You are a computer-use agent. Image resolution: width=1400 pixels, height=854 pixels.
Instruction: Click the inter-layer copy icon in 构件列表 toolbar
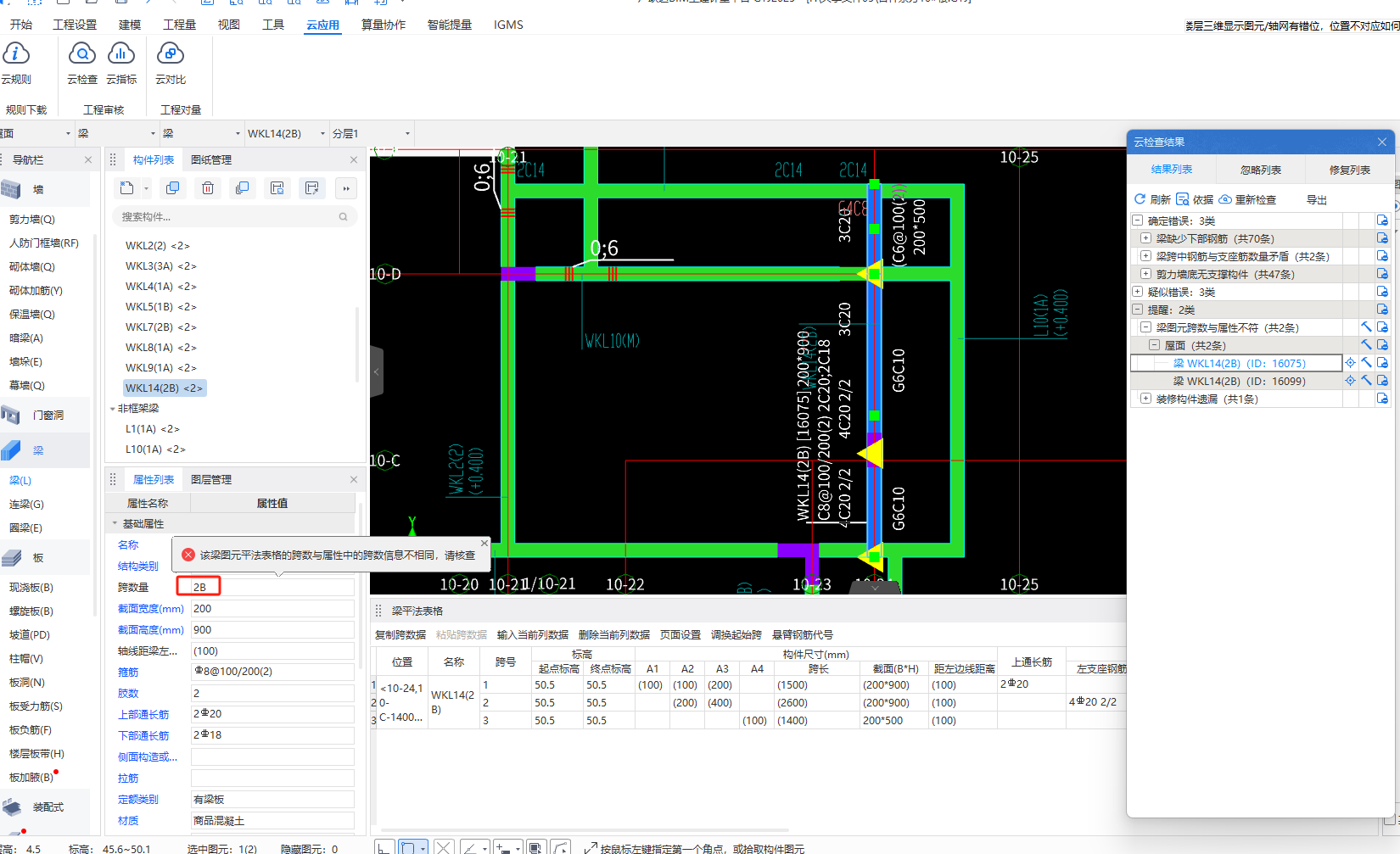pyautogui.click(x=243, y=188)
